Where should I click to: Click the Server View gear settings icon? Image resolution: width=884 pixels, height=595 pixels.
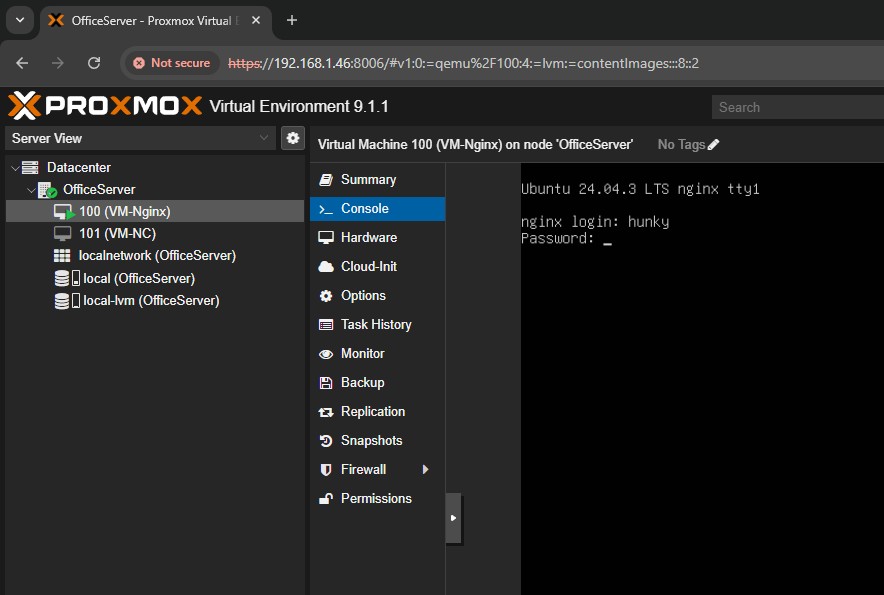pyautogui.click(x=293, y=138)
